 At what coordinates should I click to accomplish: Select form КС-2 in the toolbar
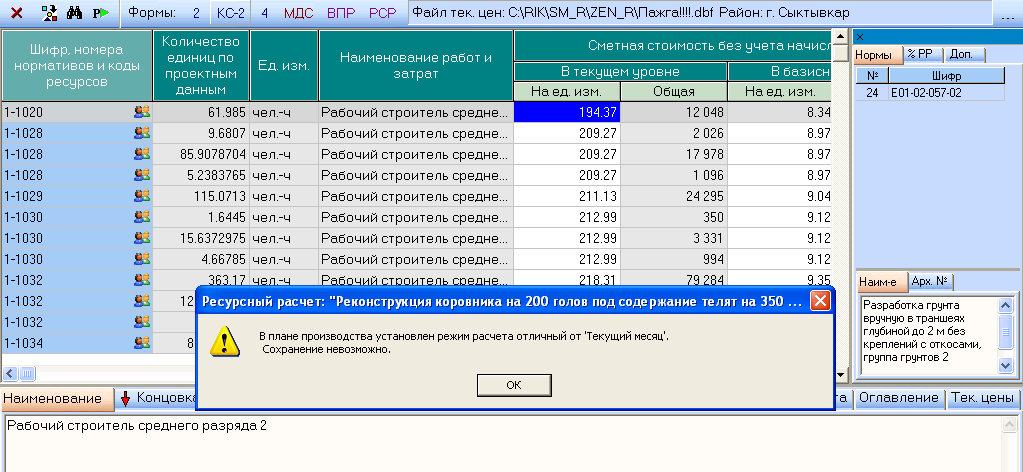(230, 12)
